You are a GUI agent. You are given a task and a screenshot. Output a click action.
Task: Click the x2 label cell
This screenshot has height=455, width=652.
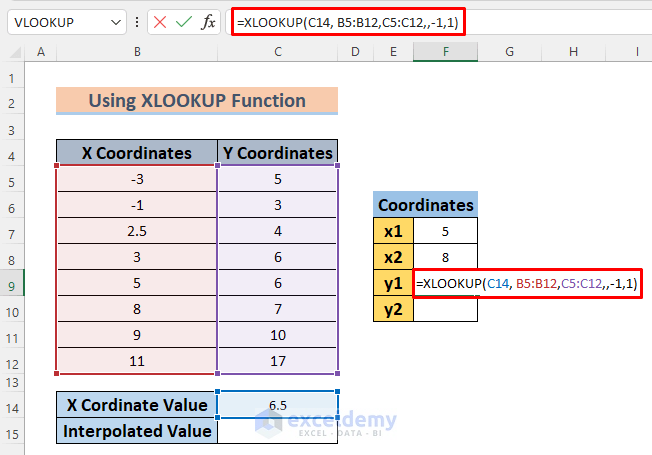(x=393, y=257)
